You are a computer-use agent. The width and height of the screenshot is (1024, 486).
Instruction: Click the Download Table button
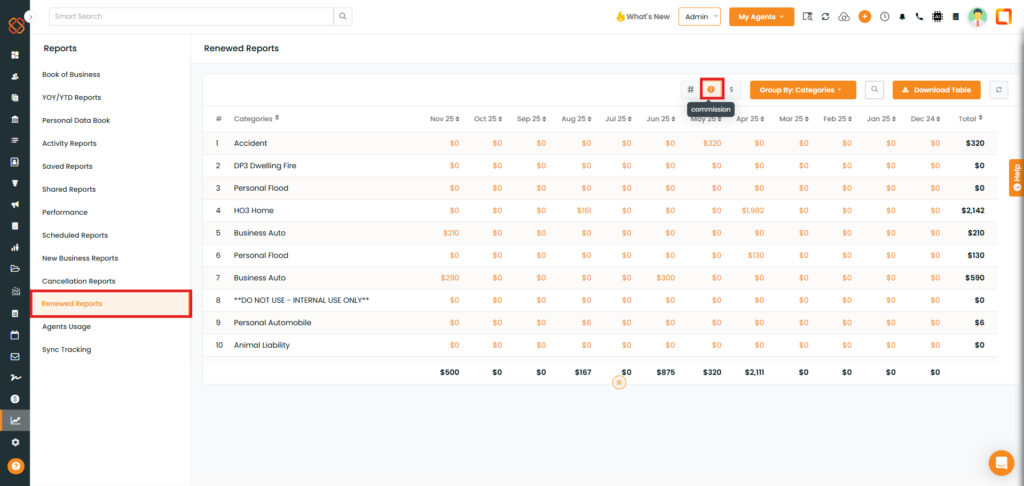[936, 90]
